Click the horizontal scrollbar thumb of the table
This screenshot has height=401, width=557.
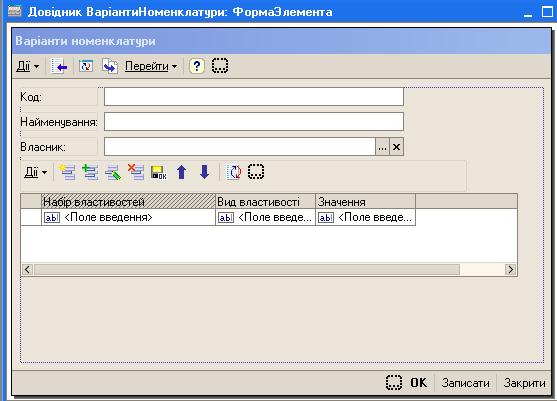247,269
